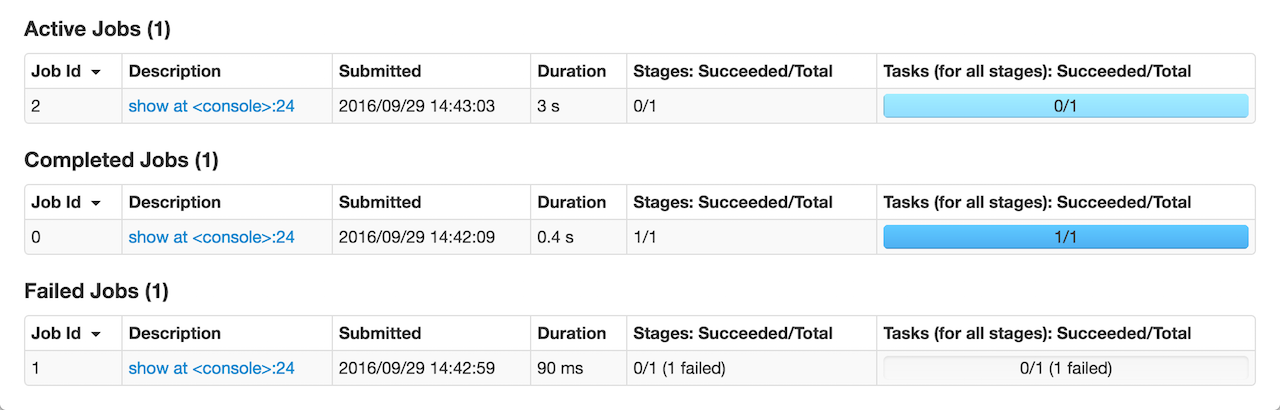This screenshot has height=410, width=1280.
Task: Click the Job Id sort arrow in Active Jobs
Action: [x=96, y=72]
